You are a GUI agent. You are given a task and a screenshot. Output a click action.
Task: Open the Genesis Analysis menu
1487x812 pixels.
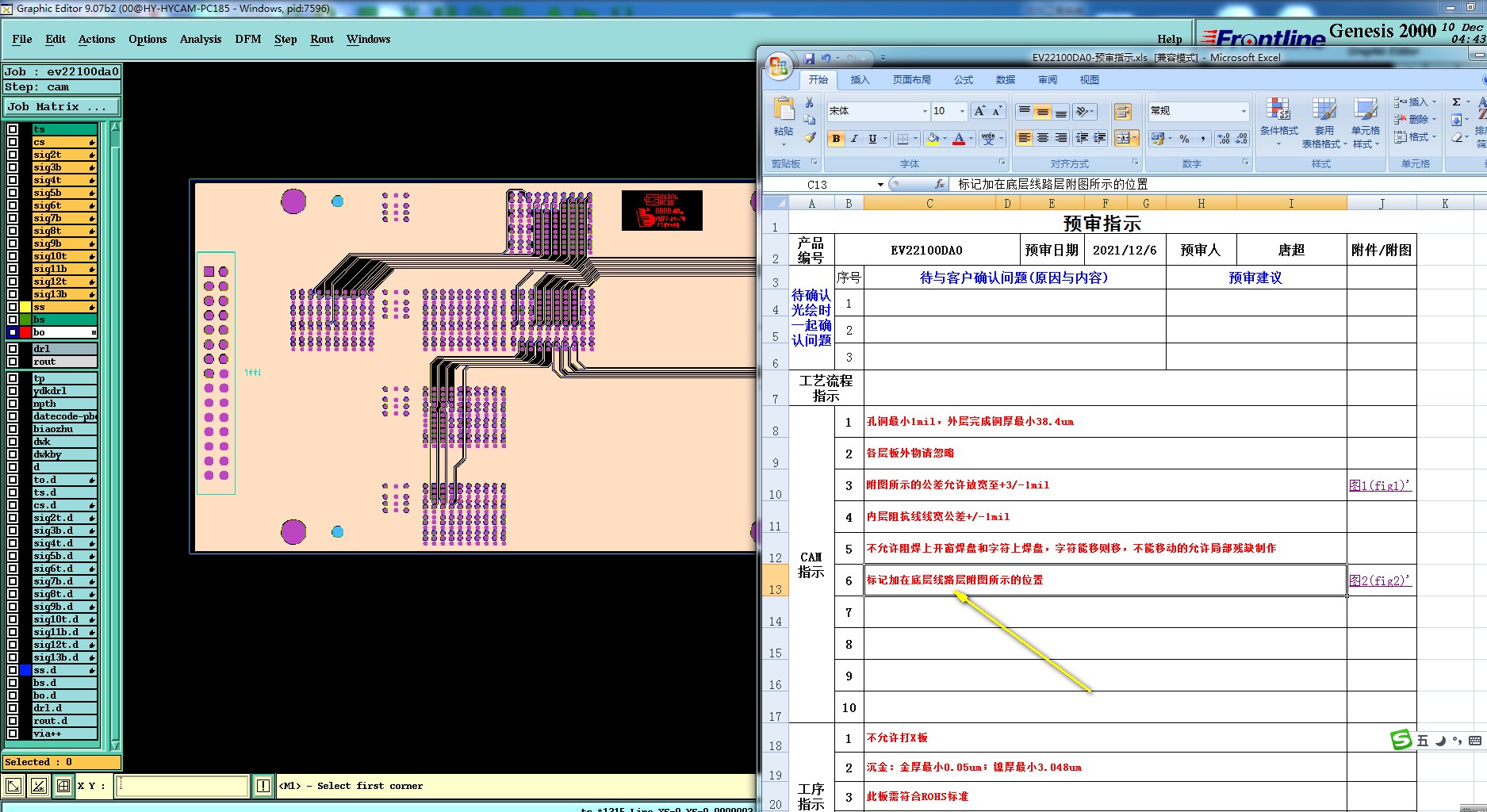[201, 39]
